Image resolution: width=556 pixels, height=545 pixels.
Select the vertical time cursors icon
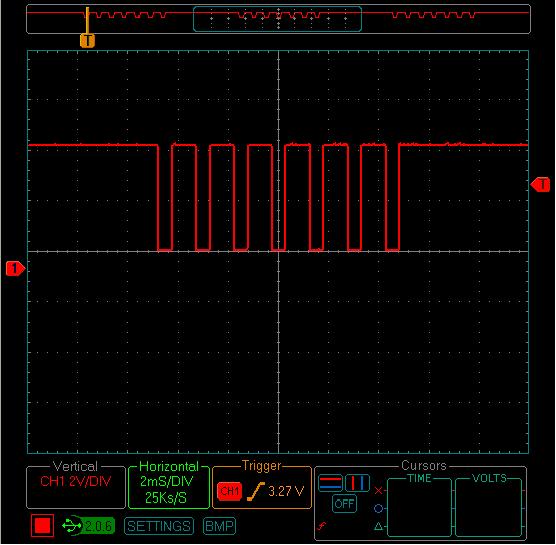pyautogui.click(x=357, y=483)
